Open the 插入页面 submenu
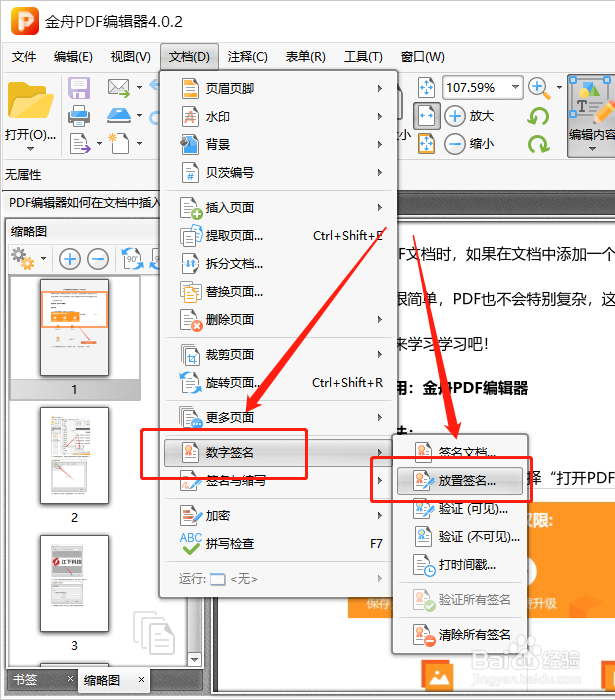The image size is (615, 700). (279, 207)
